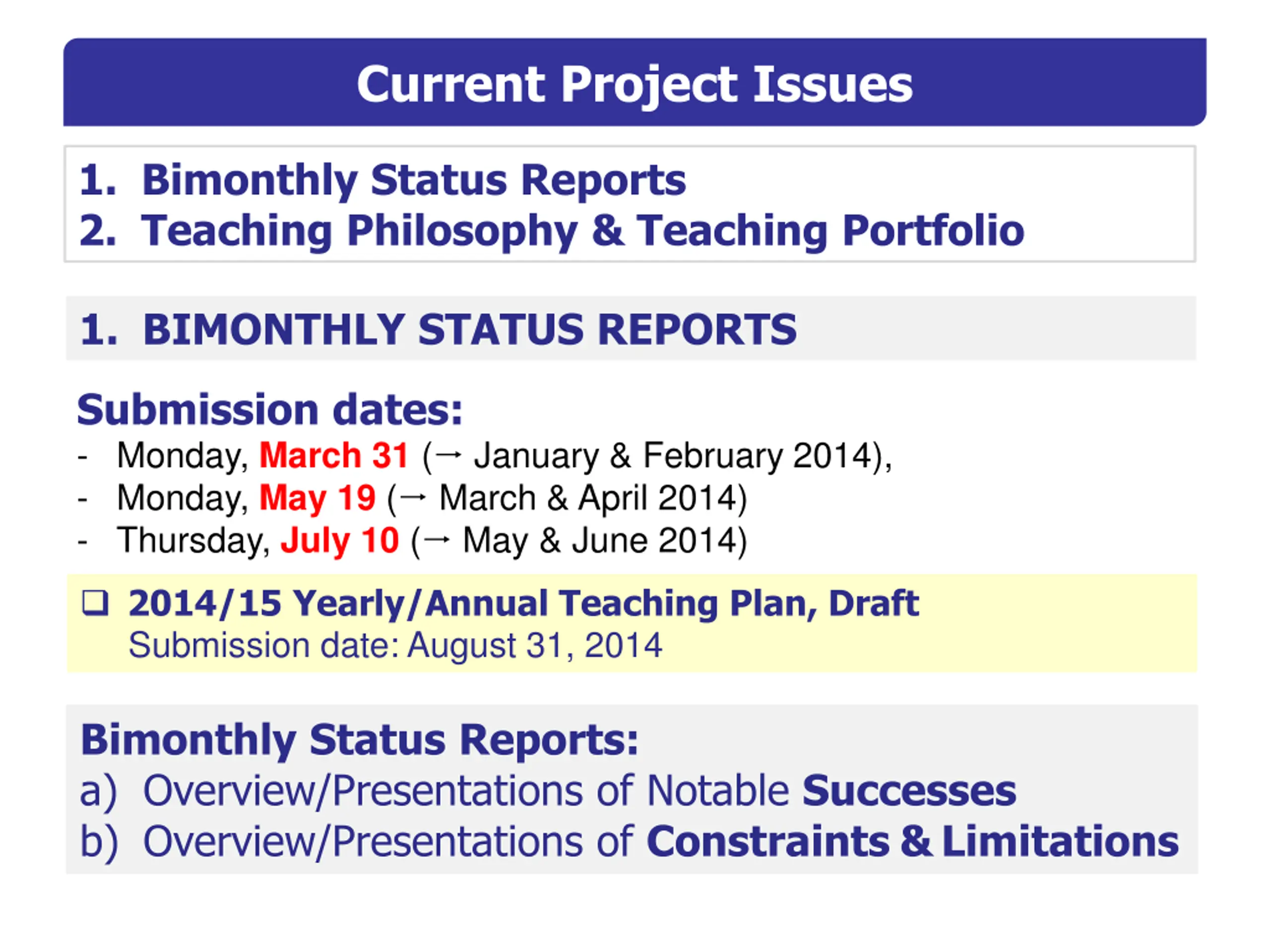
Task: Click the Constraints & Limitations bold text
Action: pos(912,841)
